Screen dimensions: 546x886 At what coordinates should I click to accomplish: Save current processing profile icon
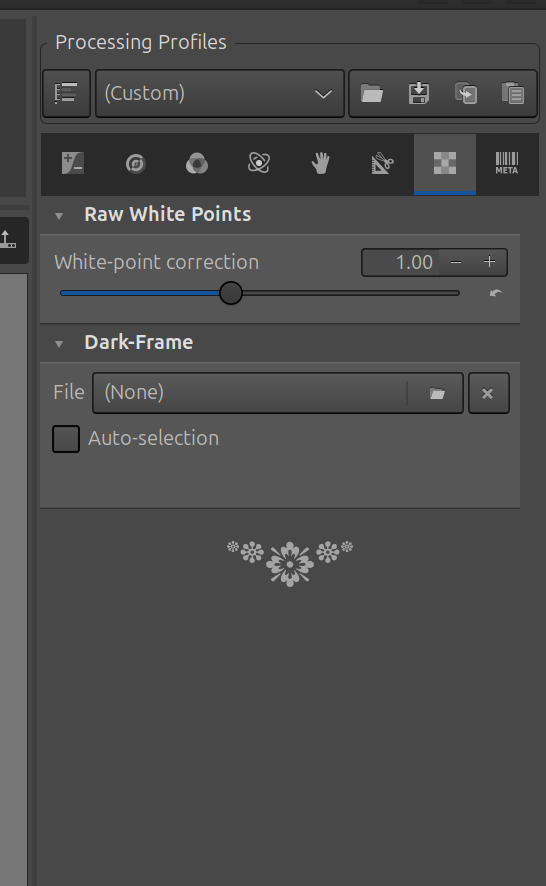tap(419, 93)
